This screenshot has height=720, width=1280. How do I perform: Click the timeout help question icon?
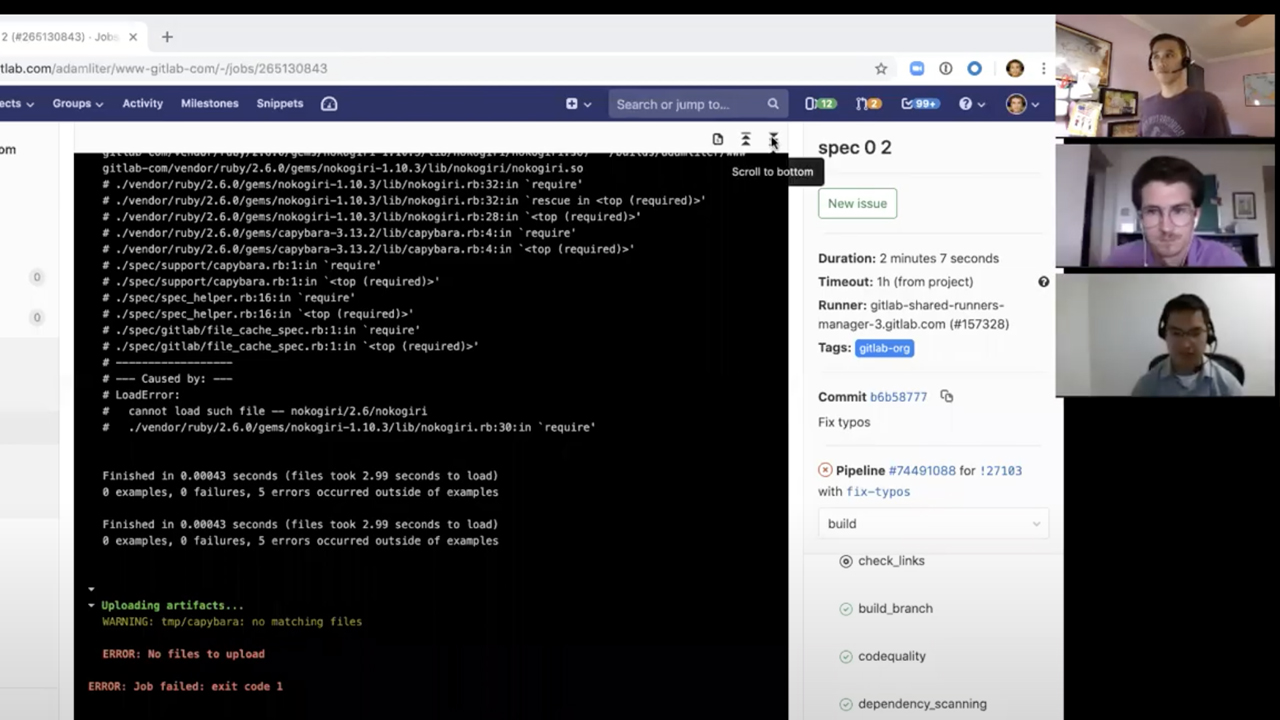tap(1043, 282)
